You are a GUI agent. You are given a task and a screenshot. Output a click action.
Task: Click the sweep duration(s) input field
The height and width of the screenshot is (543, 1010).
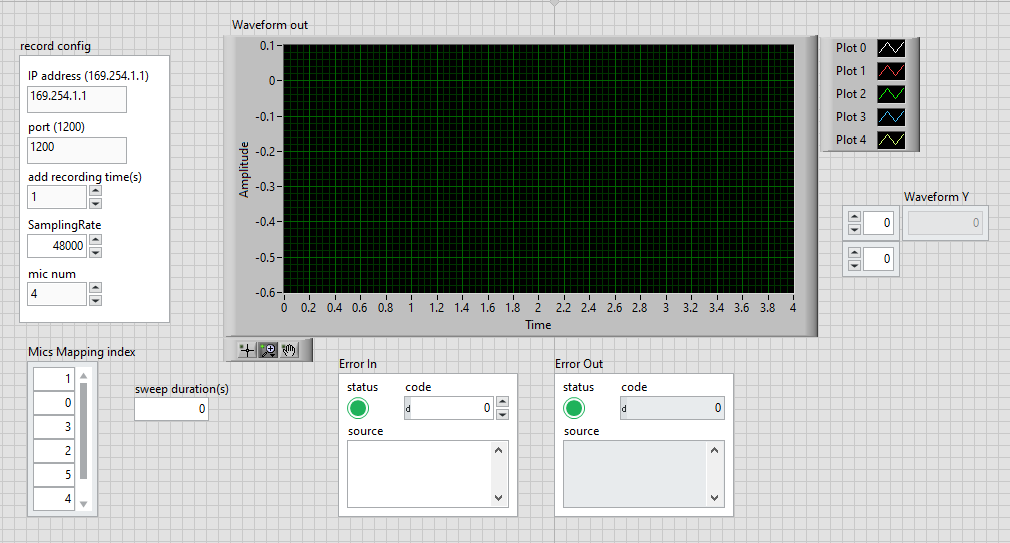pyautogui.click(x=171, y=409)
